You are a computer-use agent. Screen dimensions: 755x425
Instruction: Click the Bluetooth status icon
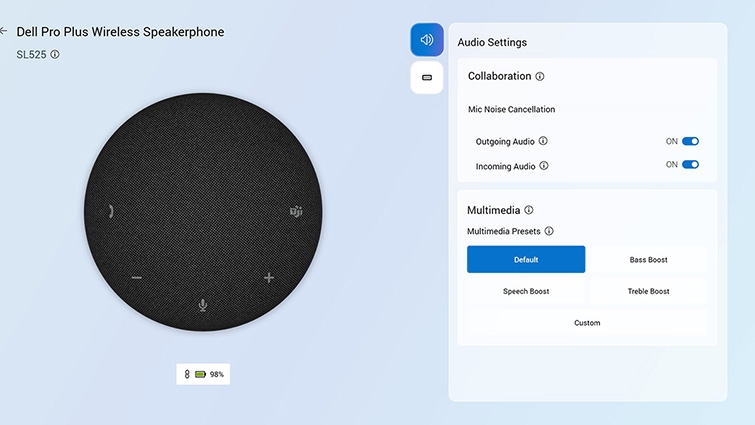[187, 374]
